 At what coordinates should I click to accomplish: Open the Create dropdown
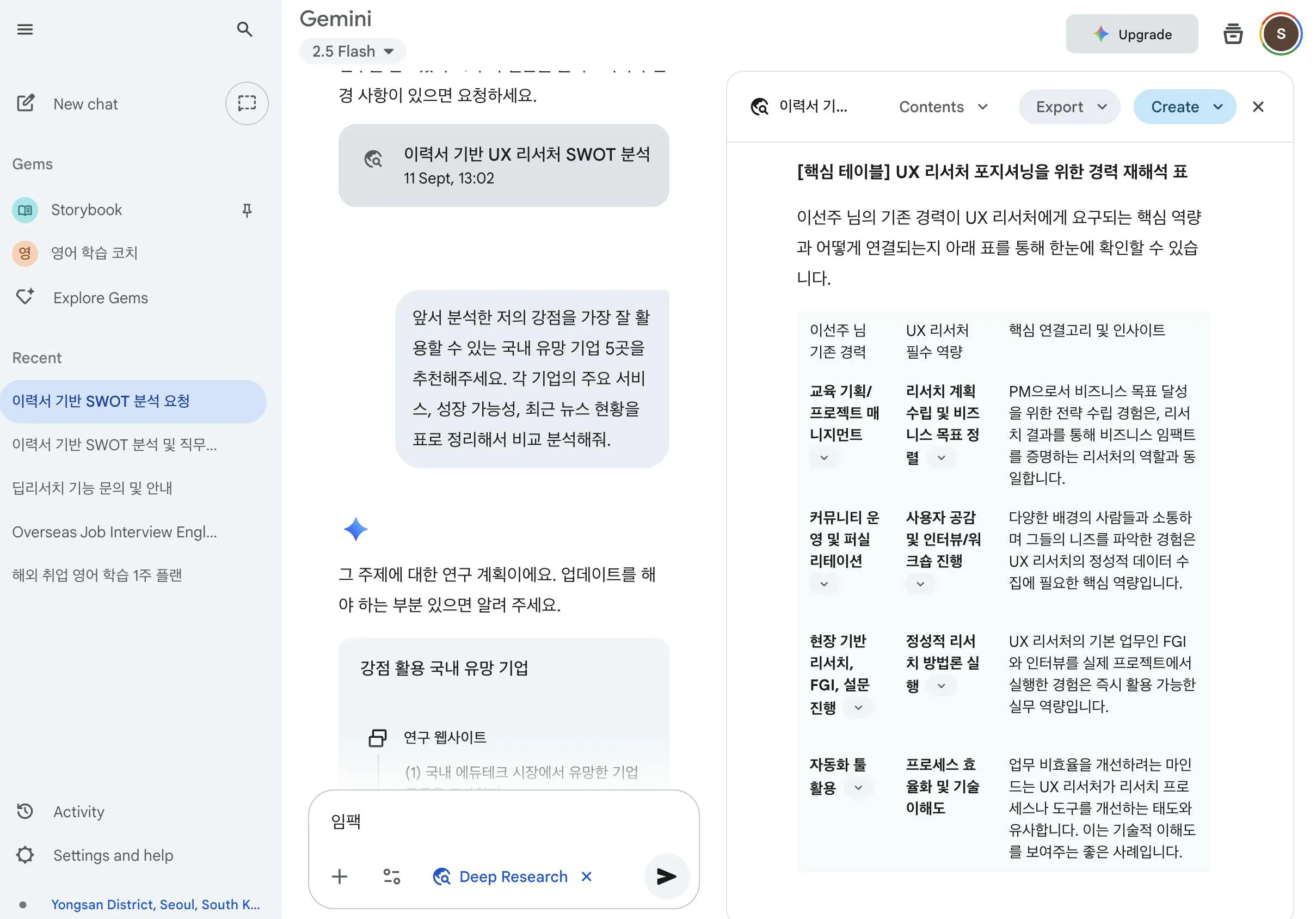tap(1184, 107)
